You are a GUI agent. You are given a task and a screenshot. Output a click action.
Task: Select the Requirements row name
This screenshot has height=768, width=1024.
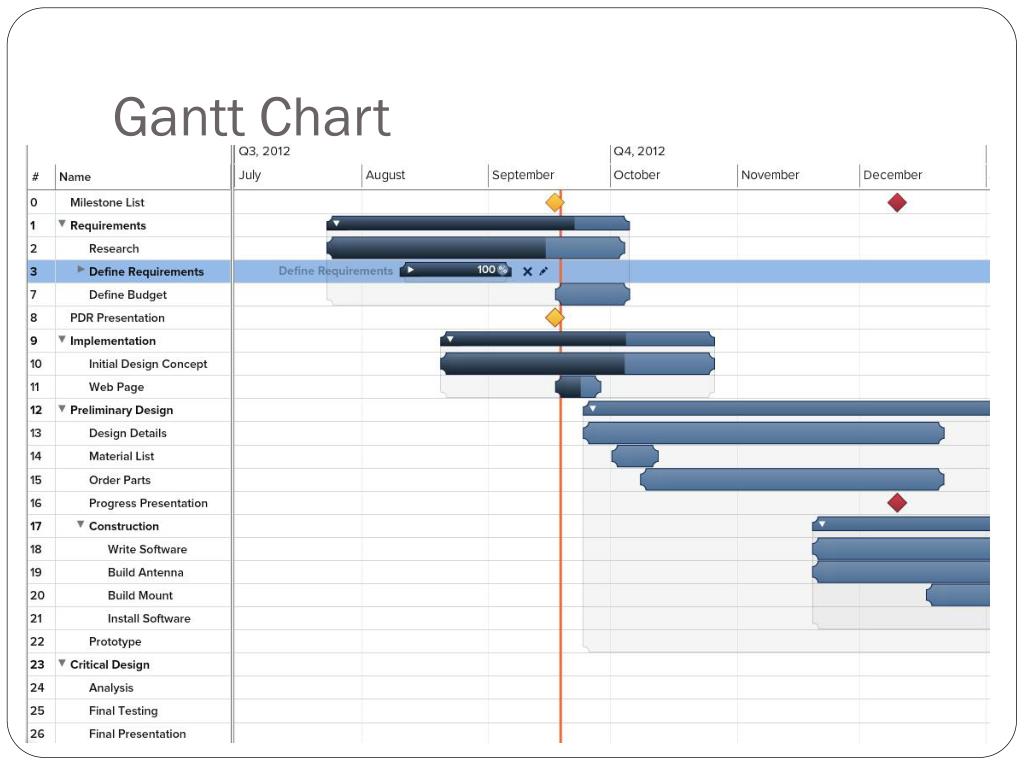pos(108,225)
